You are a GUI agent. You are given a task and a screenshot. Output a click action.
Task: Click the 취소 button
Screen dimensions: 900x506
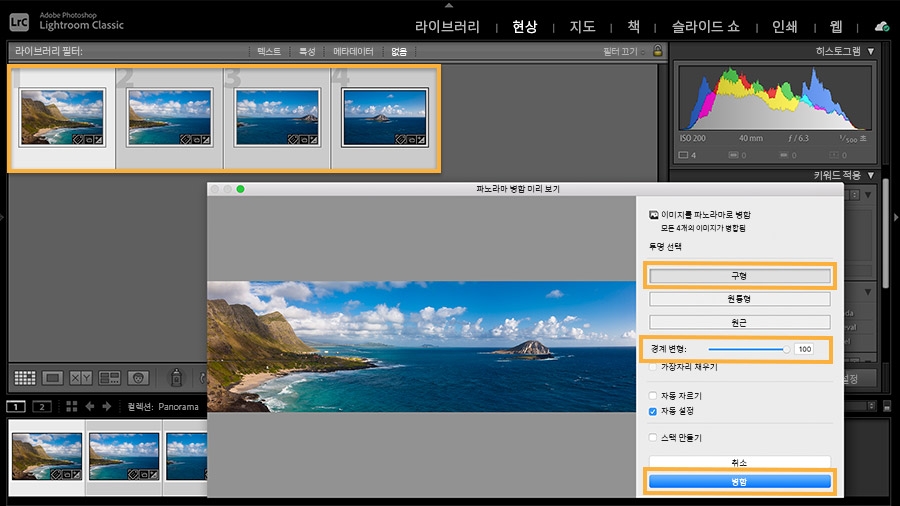point(739,462)
